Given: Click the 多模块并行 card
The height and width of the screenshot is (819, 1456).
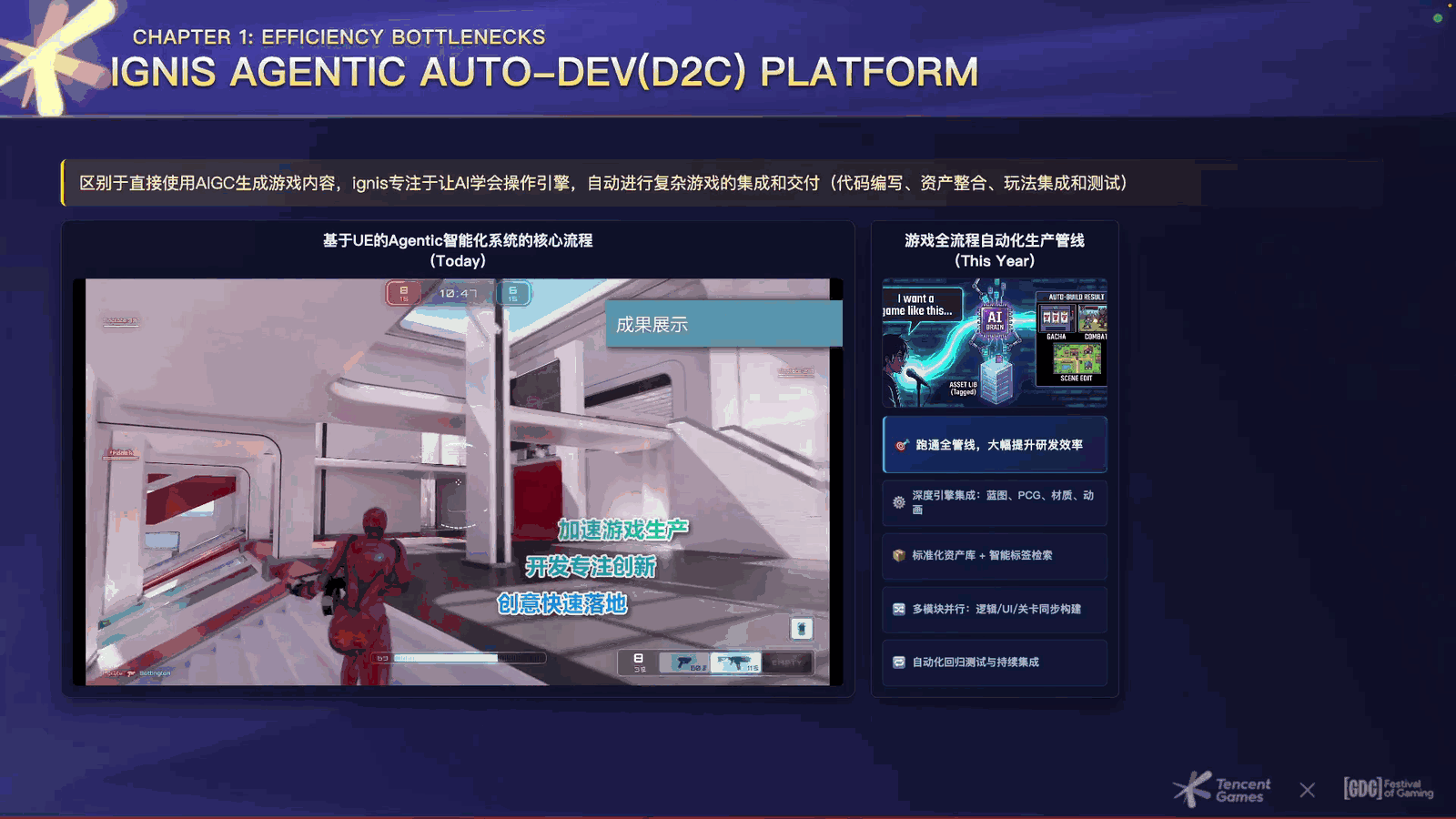Looking at the screenshot, I should [x=995, y=609].
